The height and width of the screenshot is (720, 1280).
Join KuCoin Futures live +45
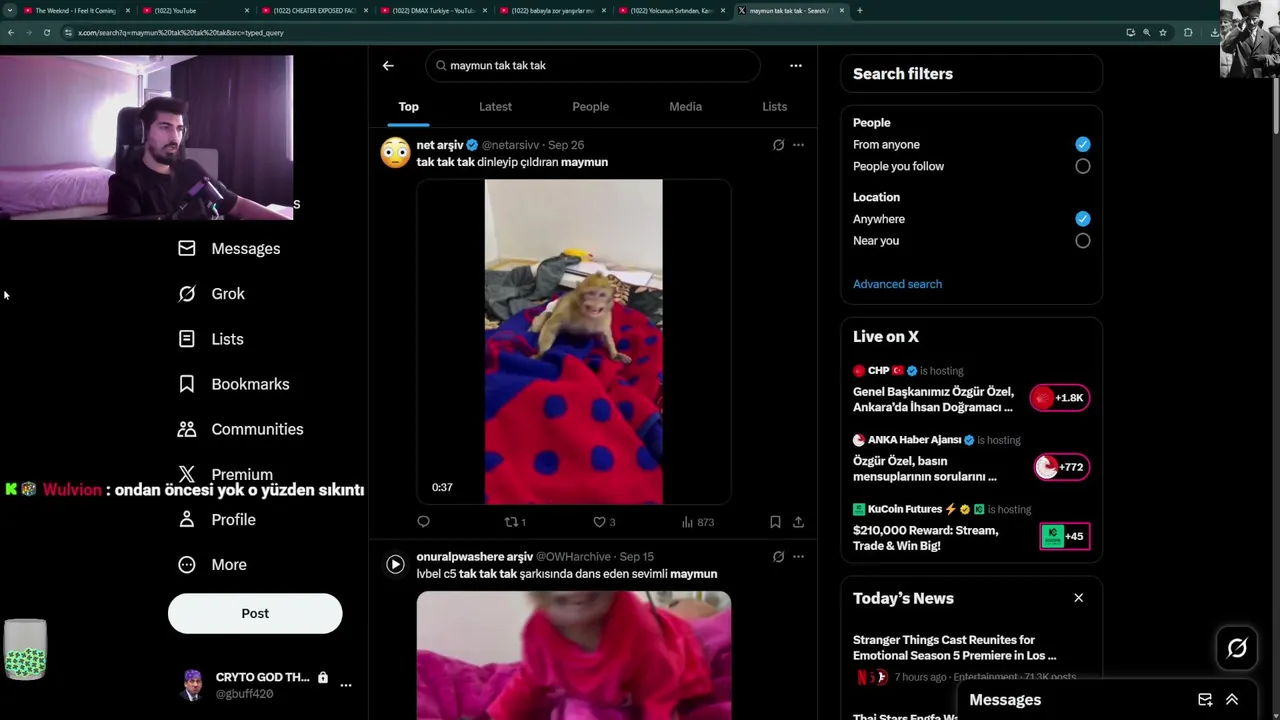(1065, 536)
